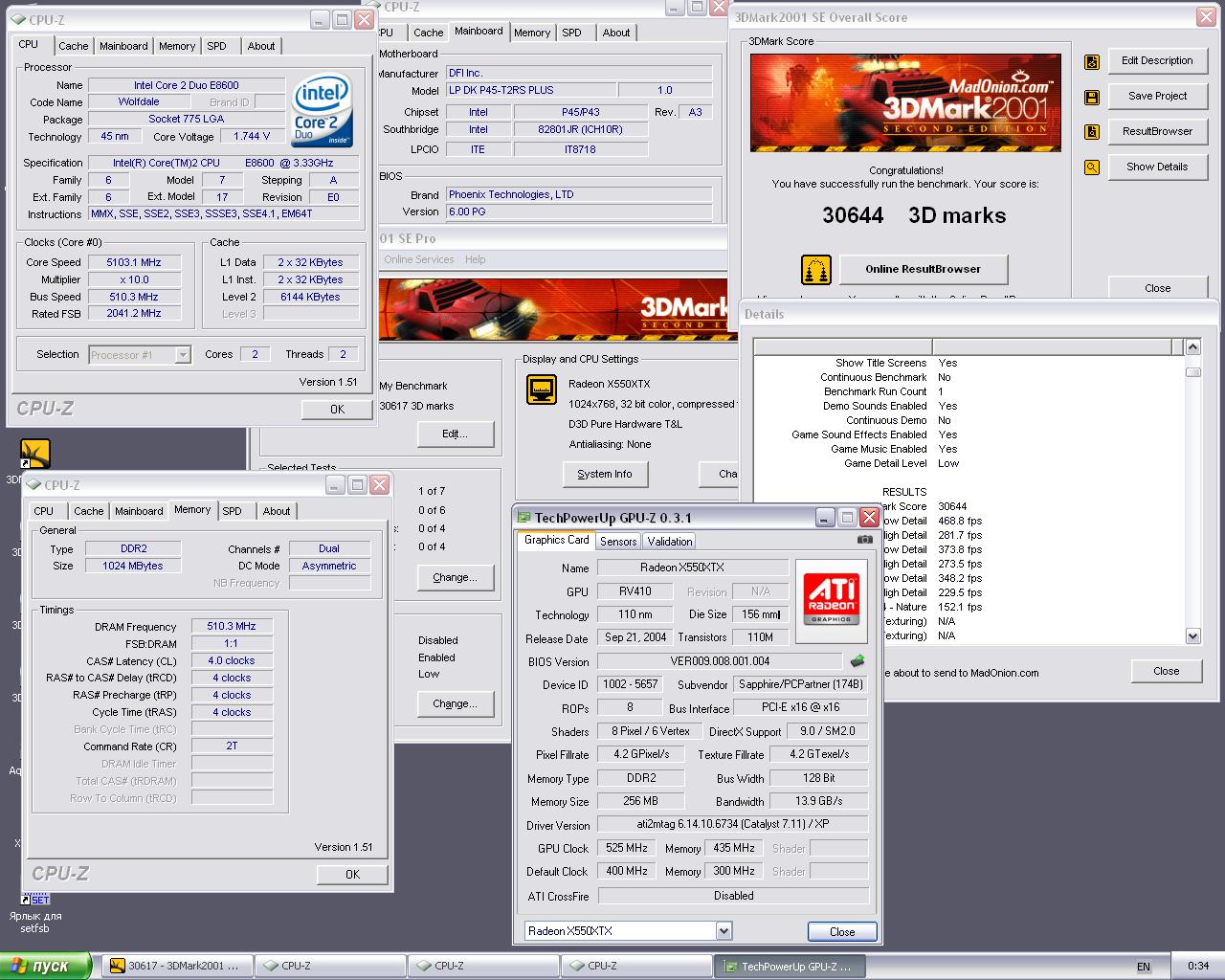Click the System Info button
Image resolution: width=1225 pixels, height=980 pixels.
(x=605, y=474)
